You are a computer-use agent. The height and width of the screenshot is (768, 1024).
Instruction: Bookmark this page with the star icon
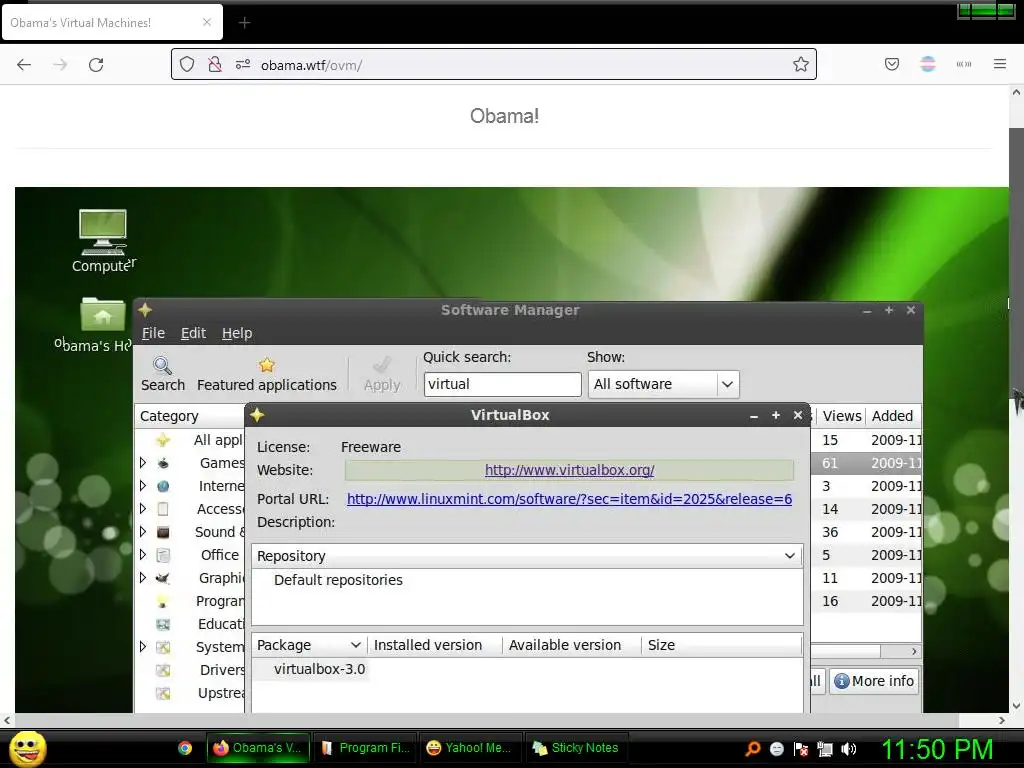click(x=801, y=64)
